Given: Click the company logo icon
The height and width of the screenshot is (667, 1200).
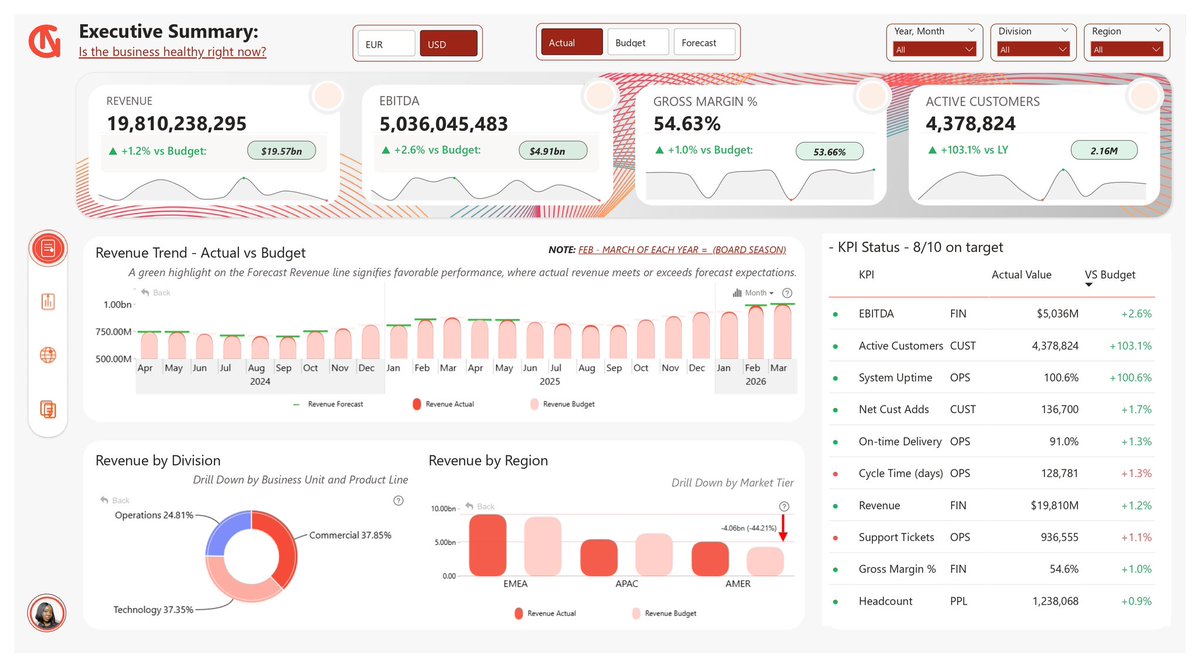Looking at the screenshot, I should (45, 41).
